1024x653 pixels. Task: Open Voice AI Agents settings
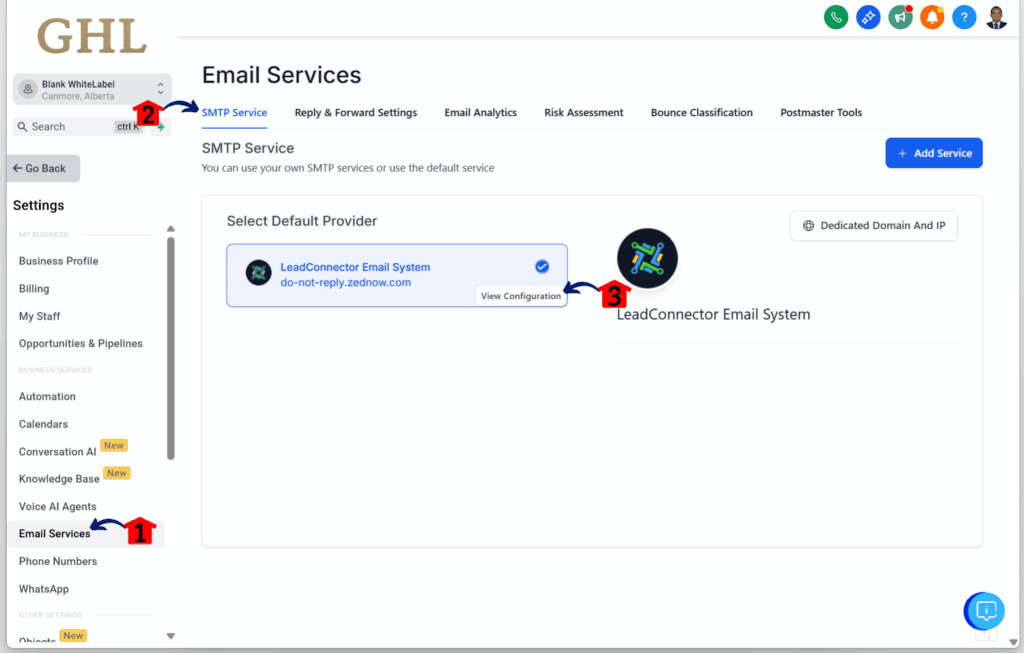coord(57,507)
